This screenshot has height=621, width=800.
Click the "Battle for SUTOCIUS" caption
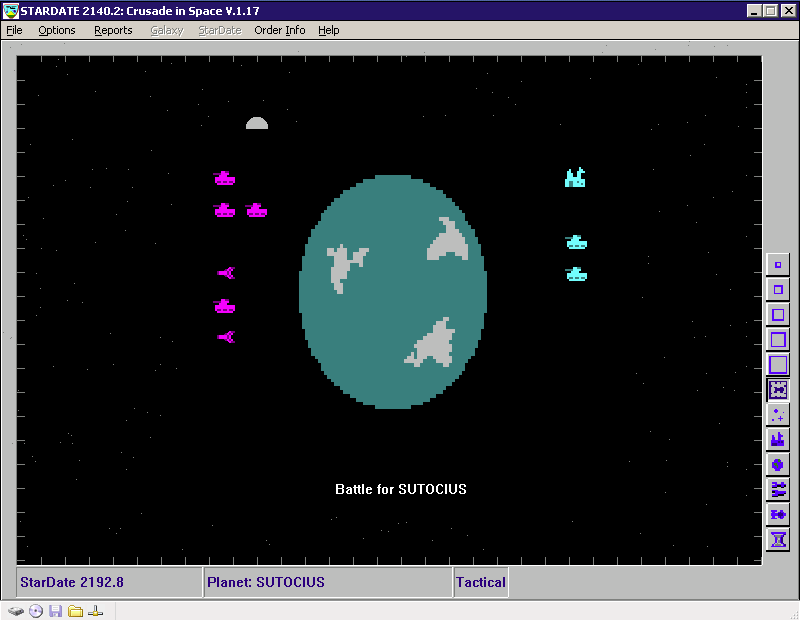[x=401, y=489]
